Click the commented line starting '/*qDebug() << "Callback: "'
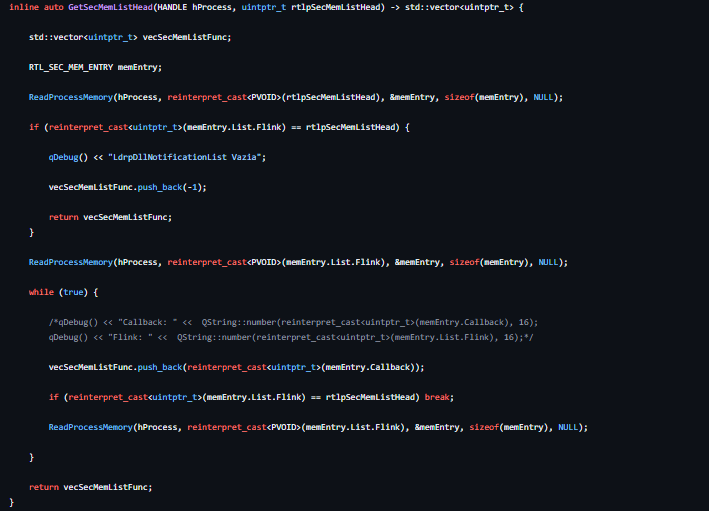The image size is (709, 511). coord(293,322)
